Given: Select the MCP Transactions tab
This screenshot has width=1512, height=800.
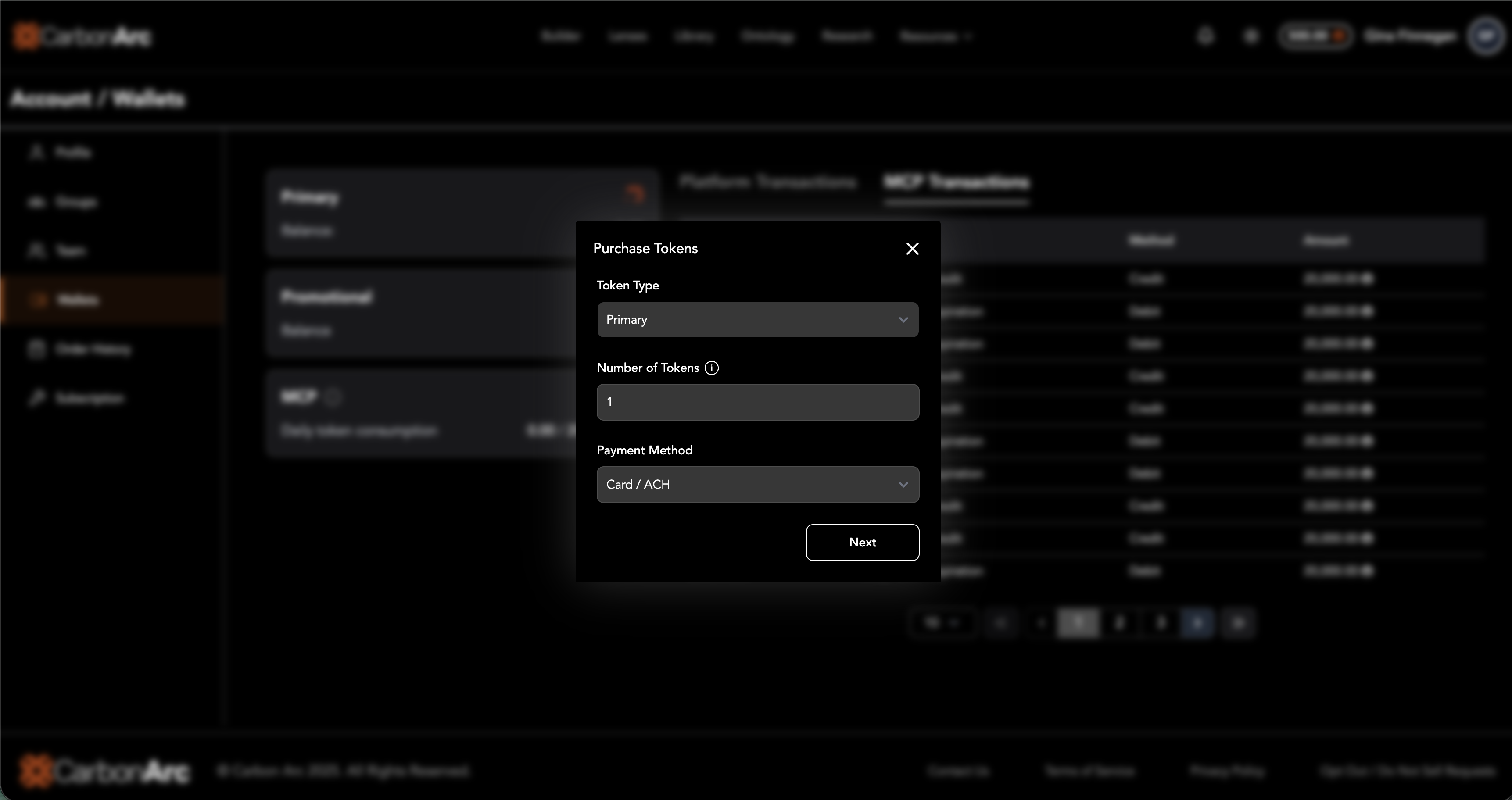Looking at the screenshot, I should click(956, 182).
